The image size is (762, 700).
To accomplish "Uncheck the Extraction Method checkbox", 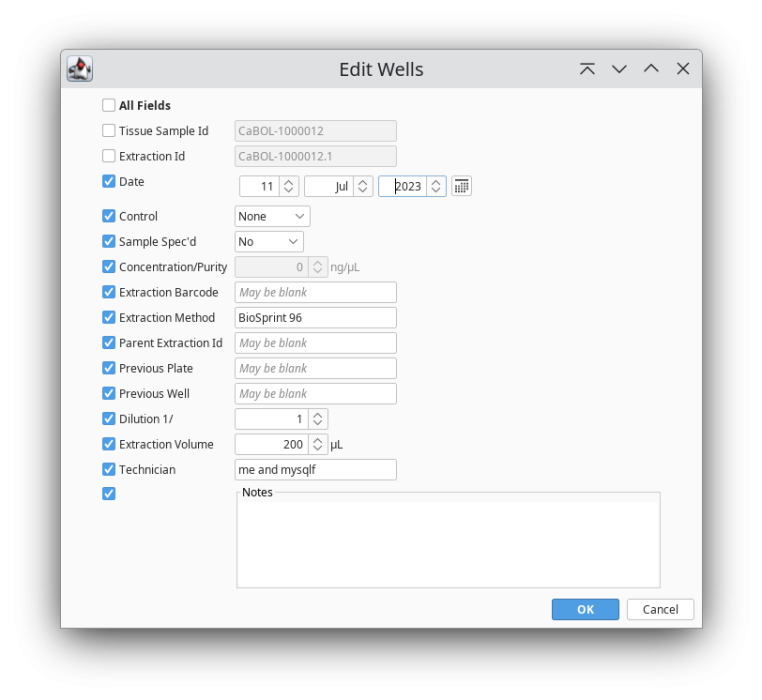I will pyautogui.click(x=109, y=318).
